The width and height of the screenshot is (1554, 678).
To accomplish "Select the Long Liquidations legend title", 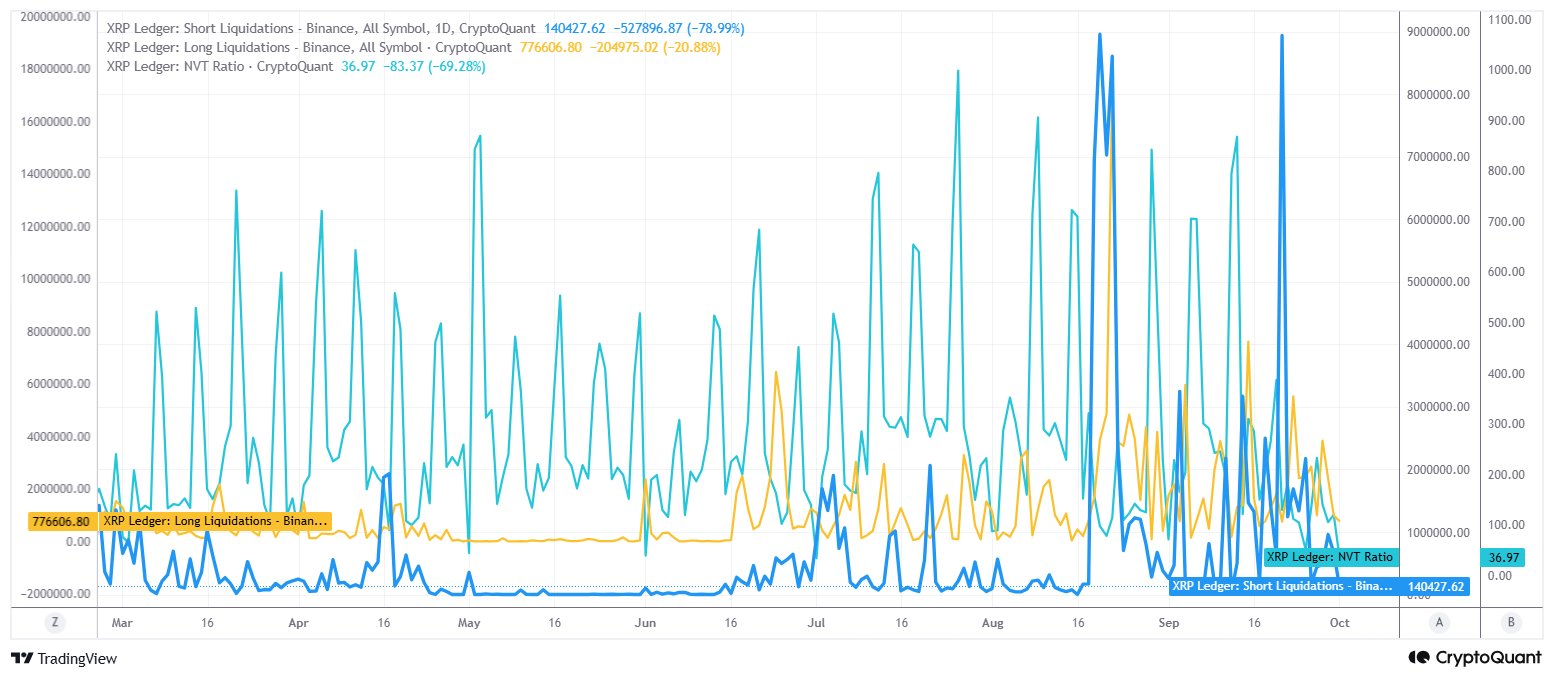I will pos(309,47).
